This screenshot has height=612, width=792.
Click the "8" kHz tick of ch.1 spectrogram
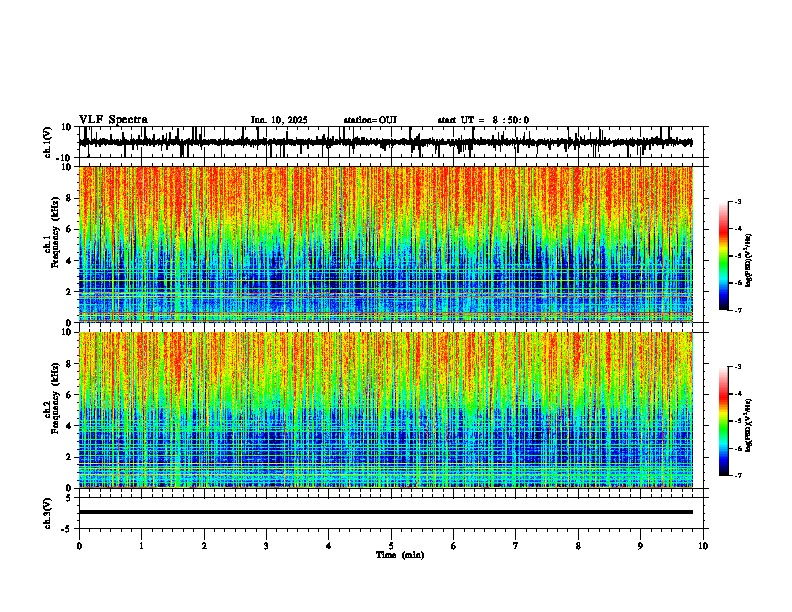coord(69,198)
